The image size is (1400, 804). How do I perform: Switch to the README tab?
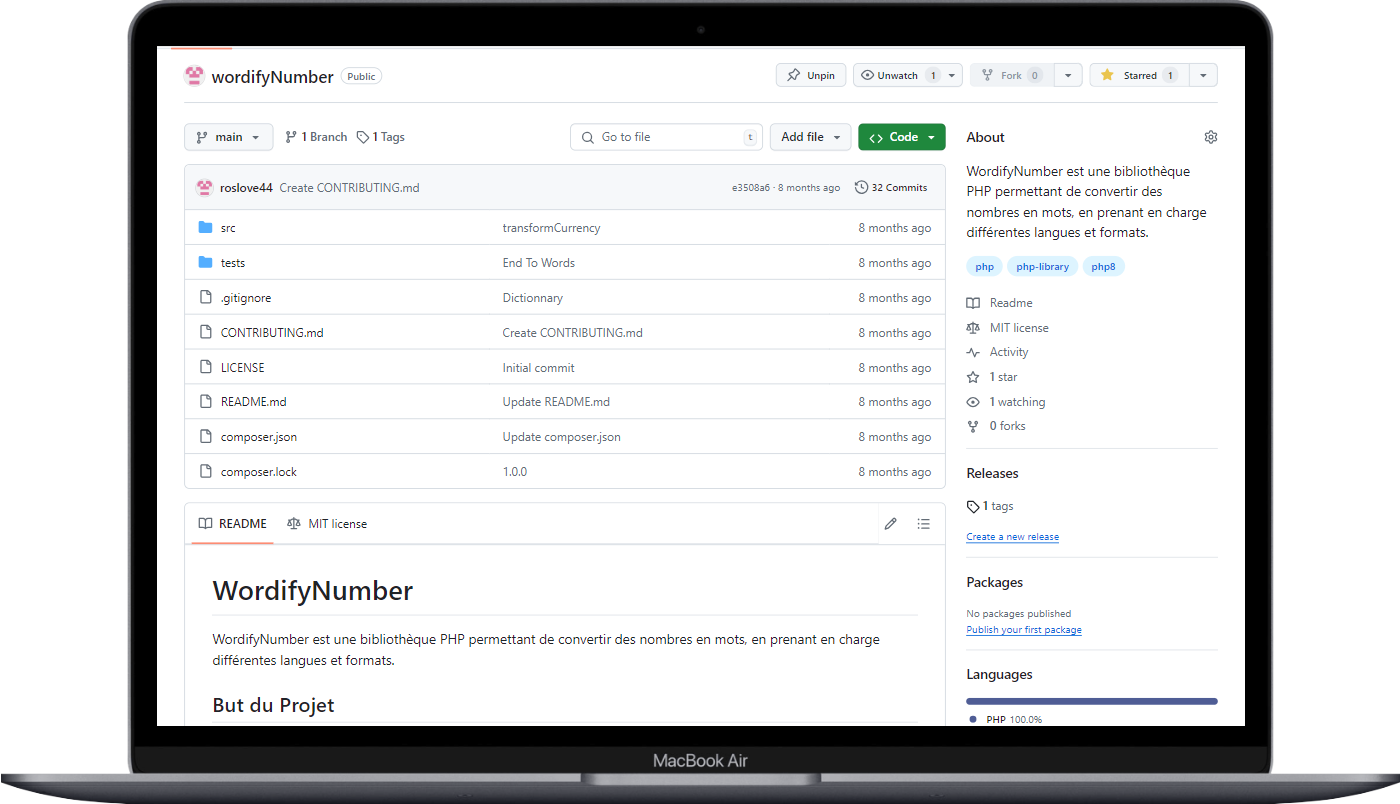click(232, 524)
